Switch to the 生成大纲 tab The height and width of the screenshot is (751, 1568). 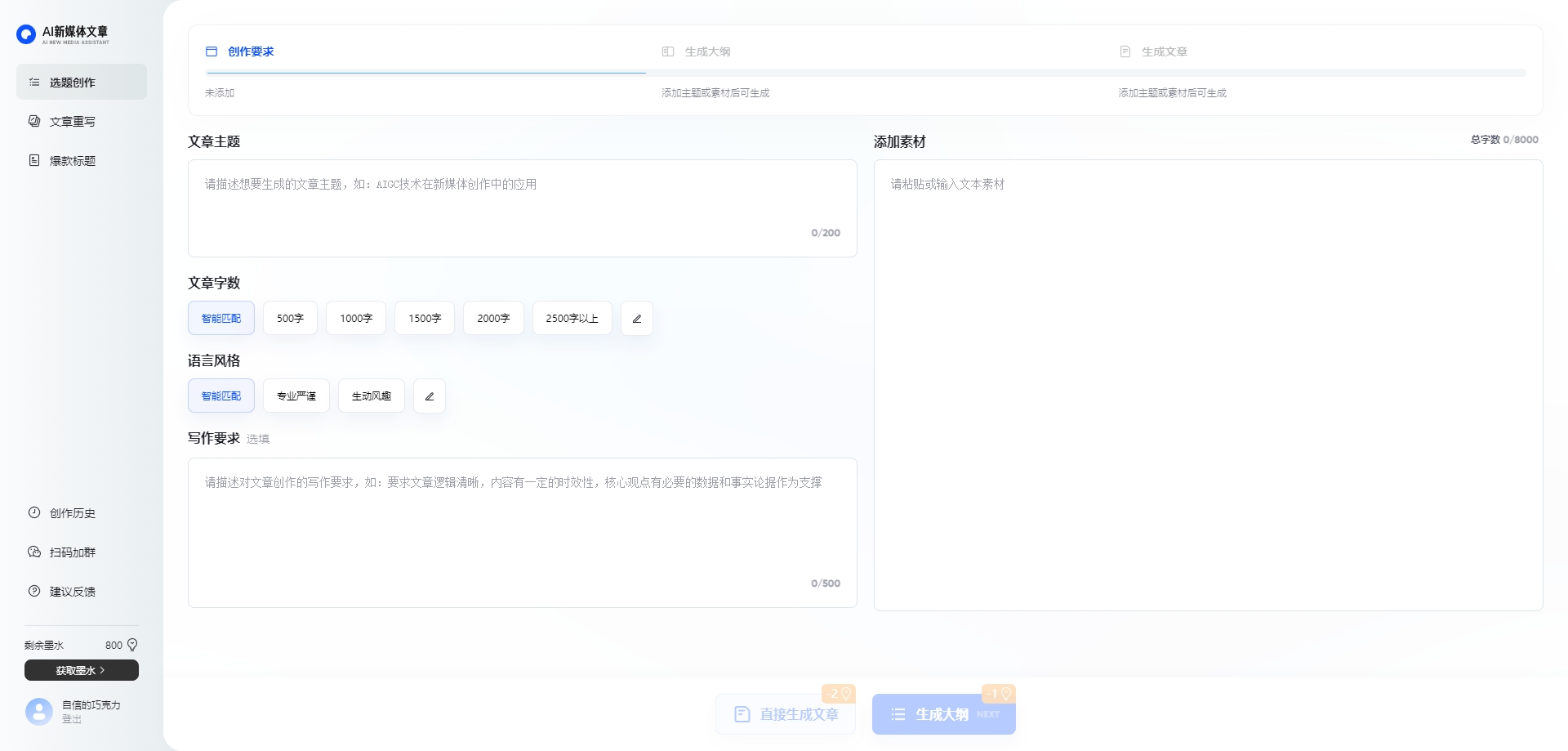point(708,51)
